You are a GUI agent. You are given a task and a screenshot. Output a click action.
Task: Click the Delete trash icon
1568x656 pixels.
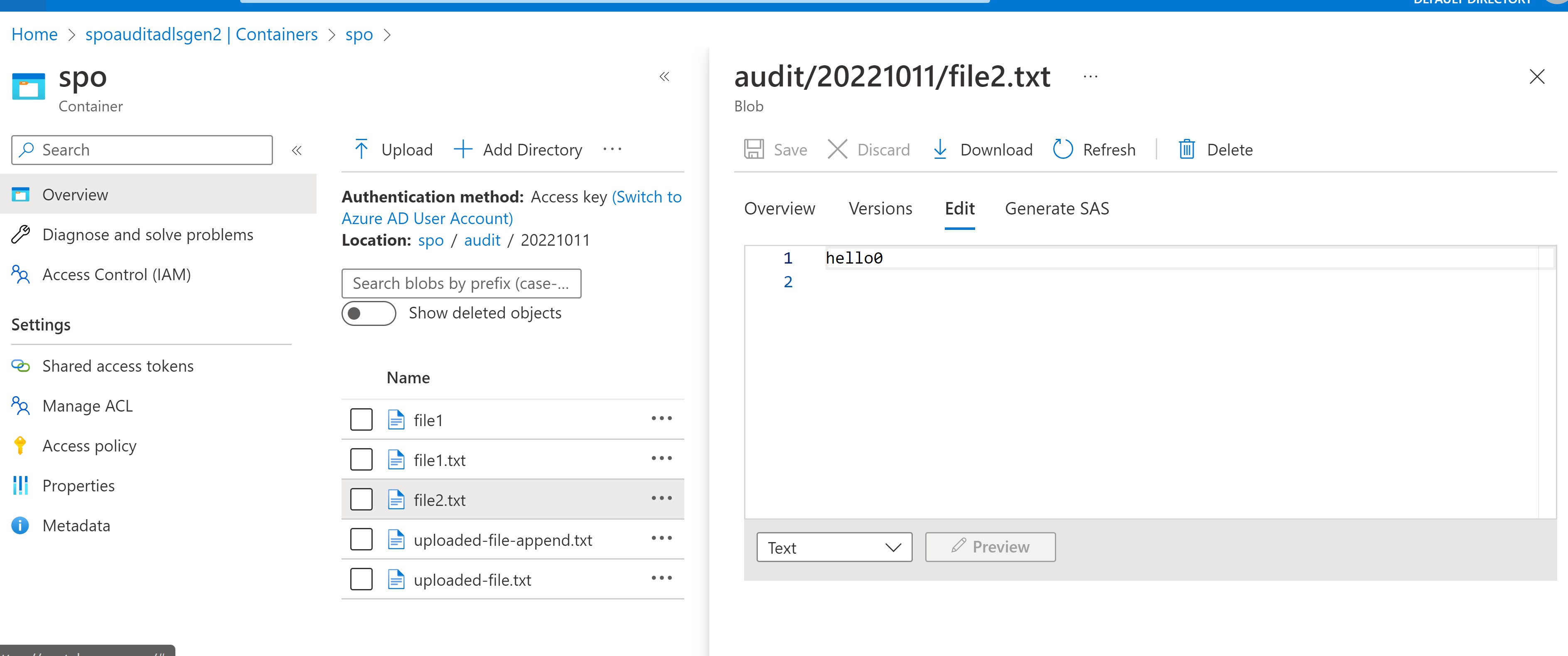1186,149
